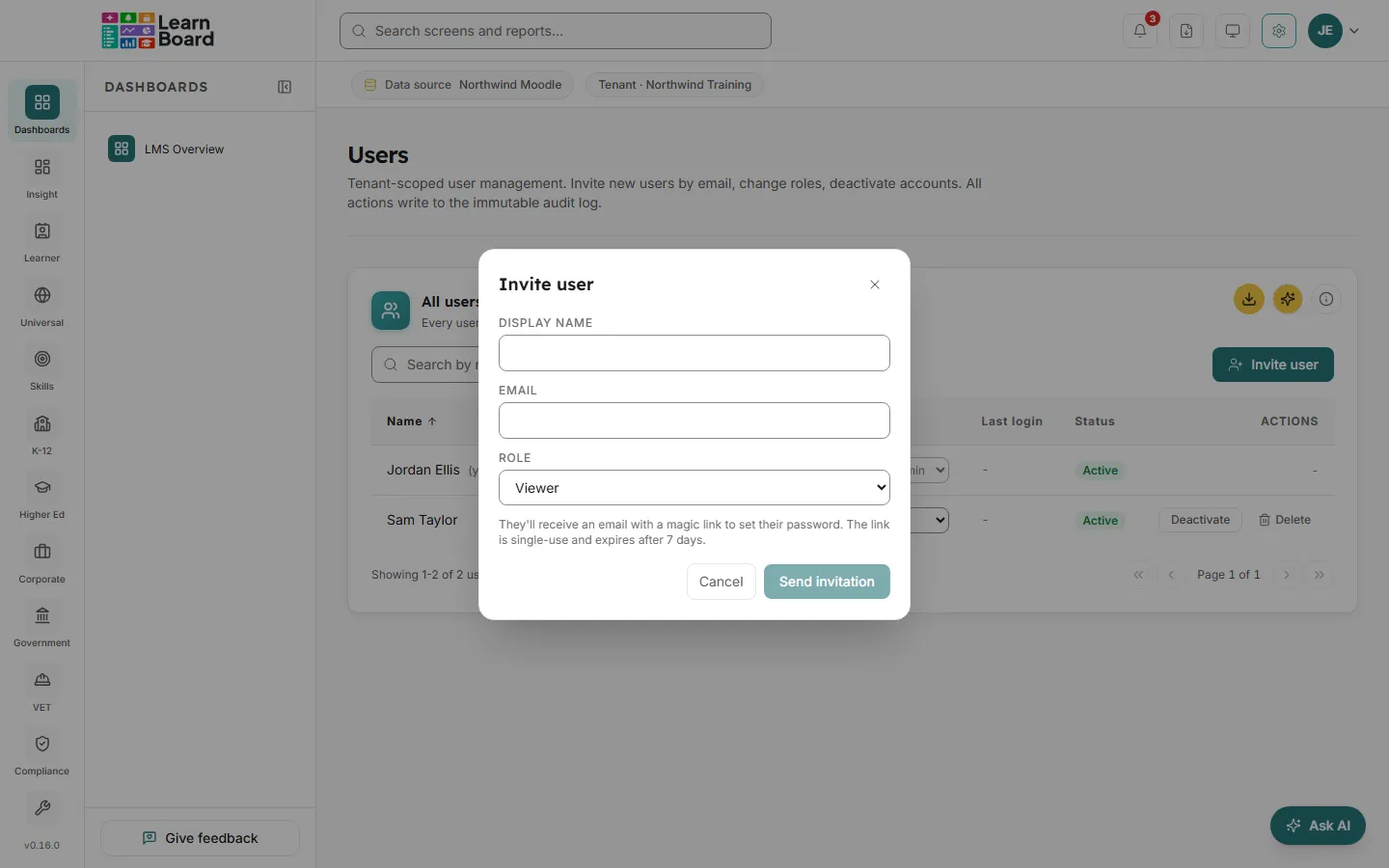Open the Corporate sidebar section
Screen dimensions: 1389x868
[x=42, y=563]
